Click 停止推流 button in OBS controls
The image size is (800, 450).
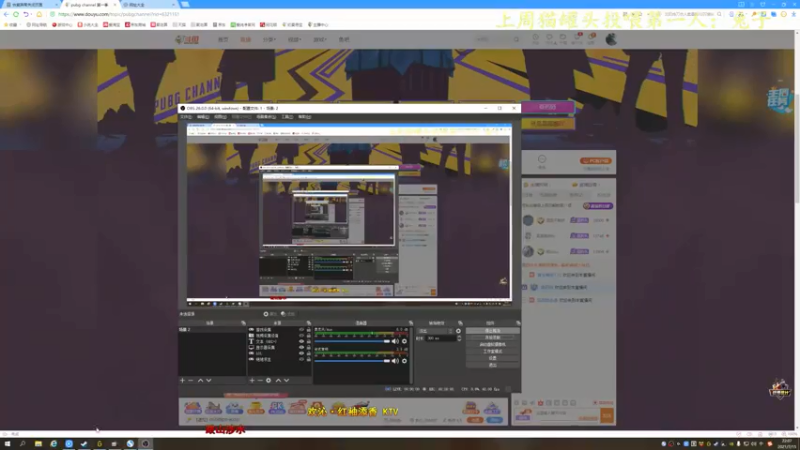(492, 331)
